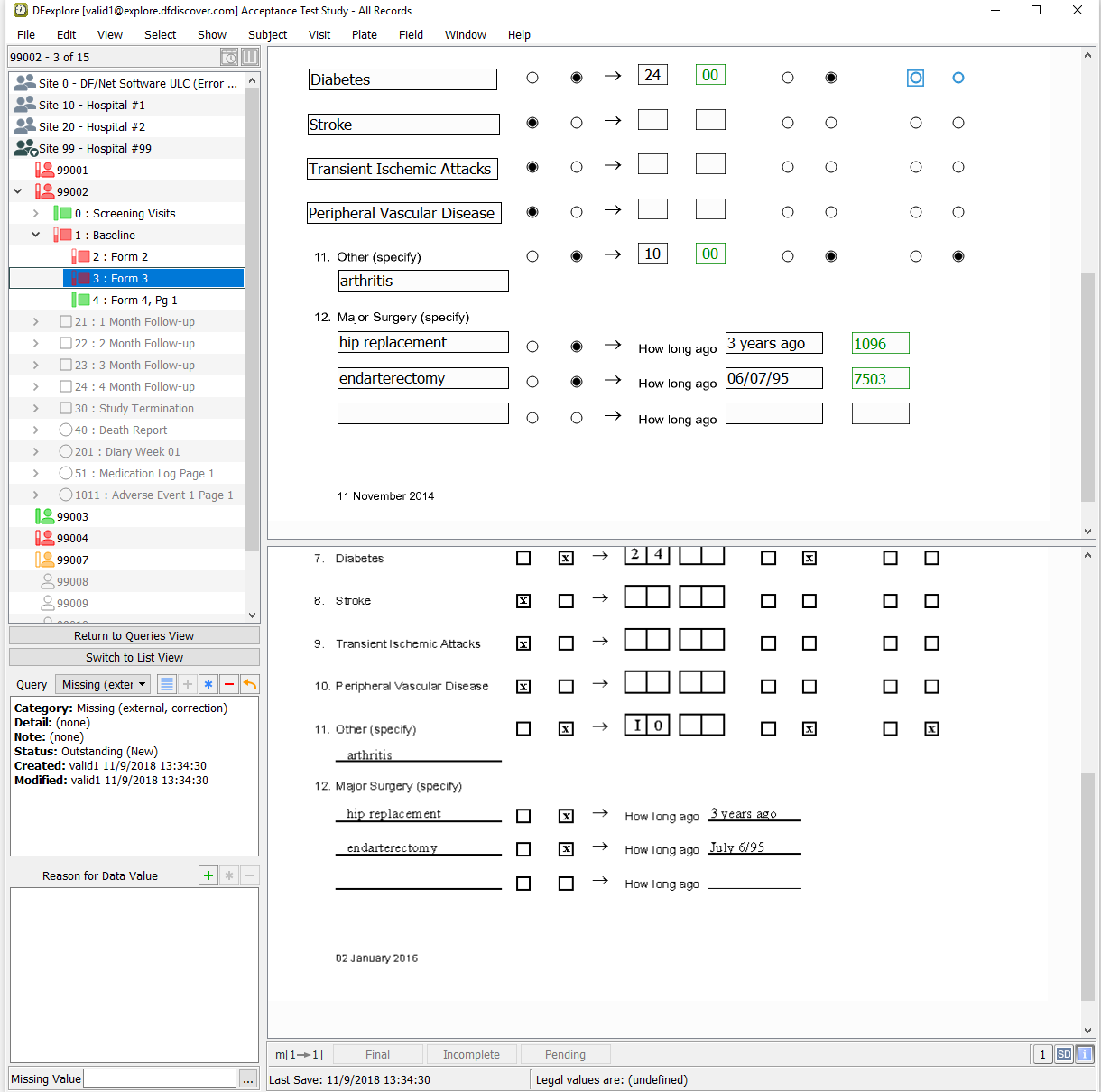Viewport: 1101px width, 1092px height.
Task: Click the Switch to List View button
Action: click(x=134, y=657)
